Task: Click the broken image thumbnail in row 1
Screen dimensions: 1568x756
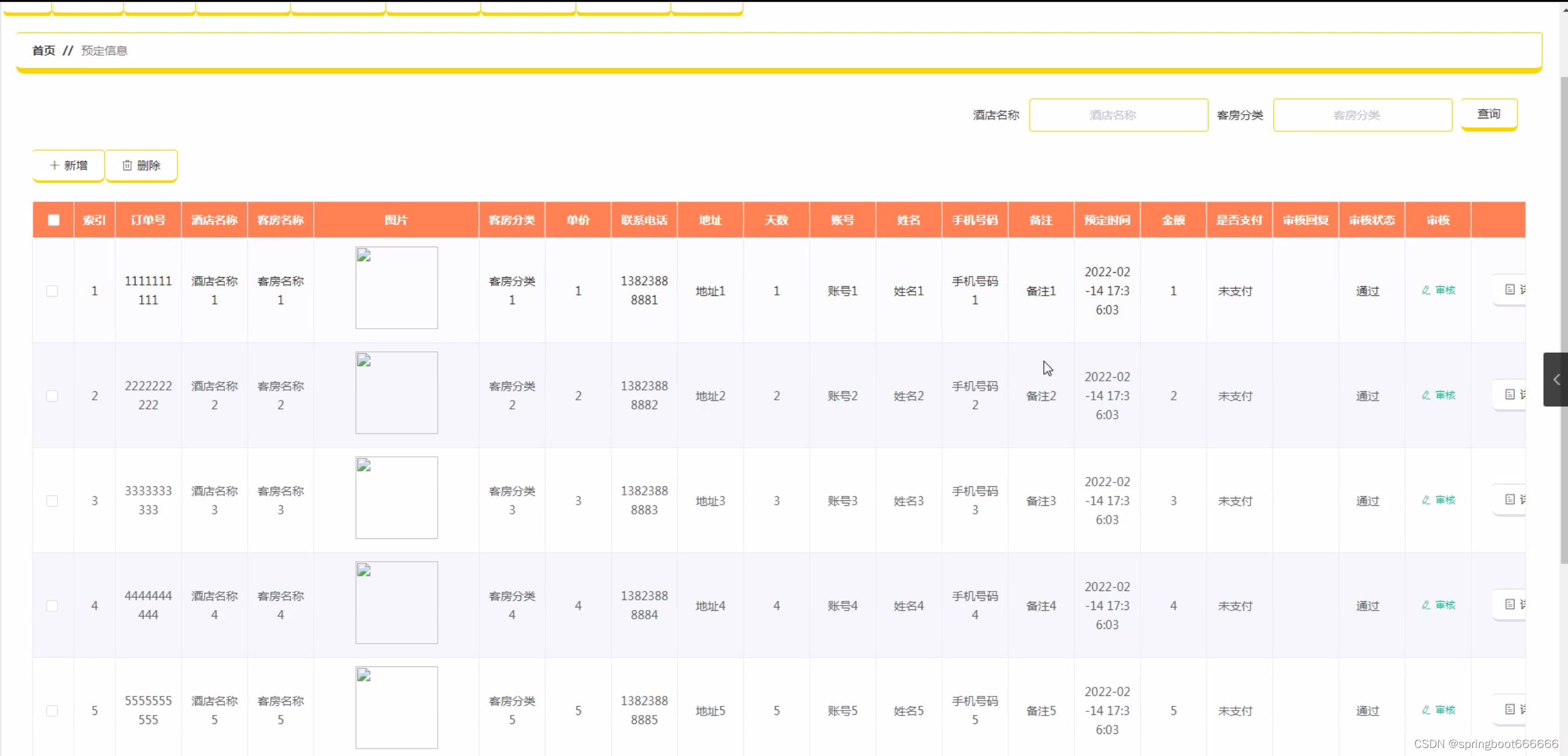Action: [x=397, y=288]
